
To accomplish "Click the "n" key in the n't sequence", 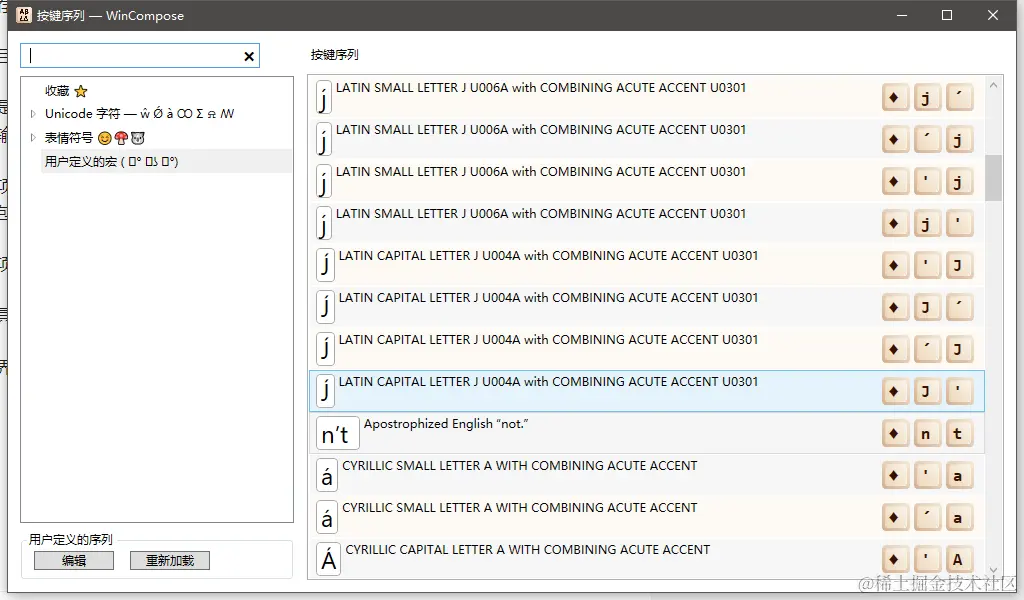I will pos(926,434).
